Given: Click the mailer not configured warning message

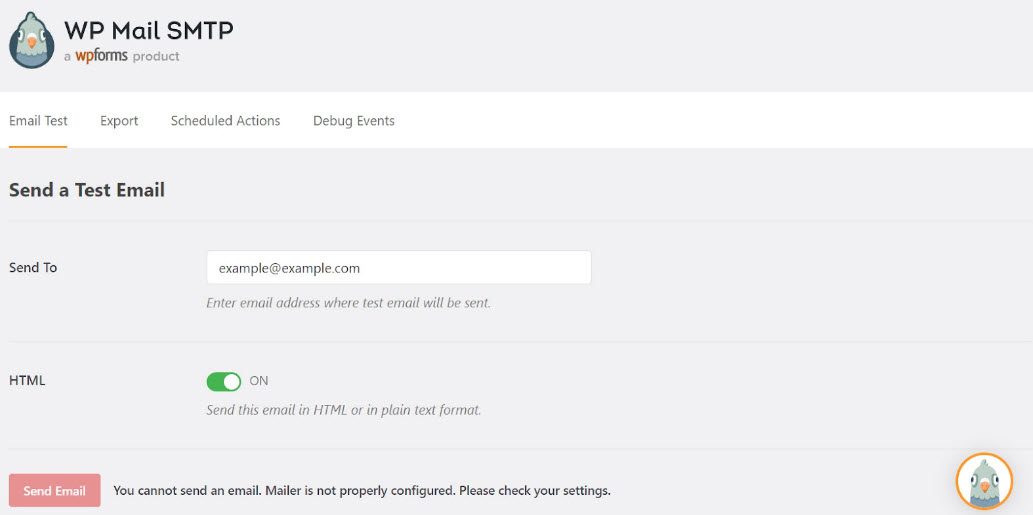Looking at the screenshot, I should coord(362,491).
